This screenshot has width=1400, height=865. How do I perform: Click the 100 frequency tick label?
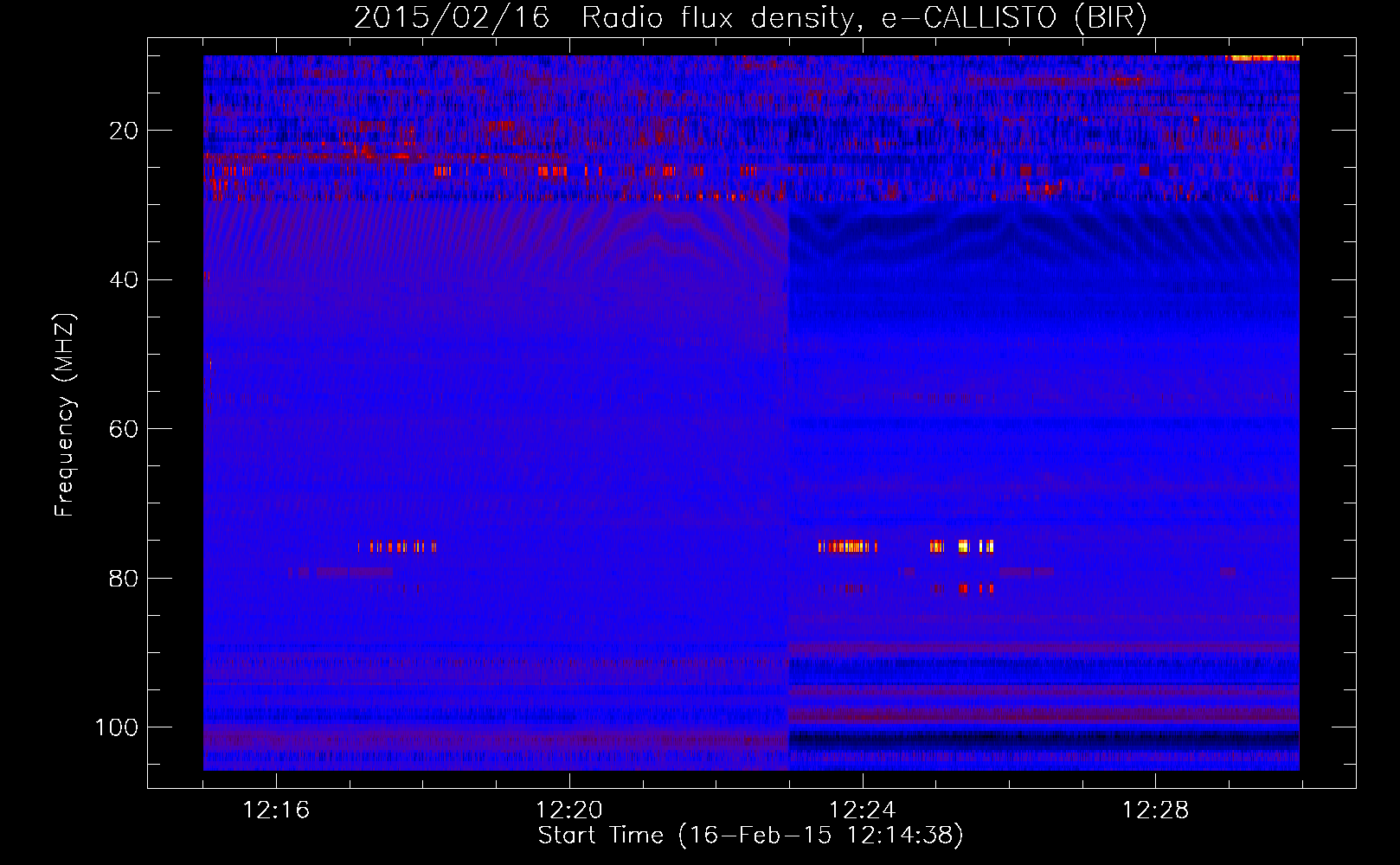[117, 727]
